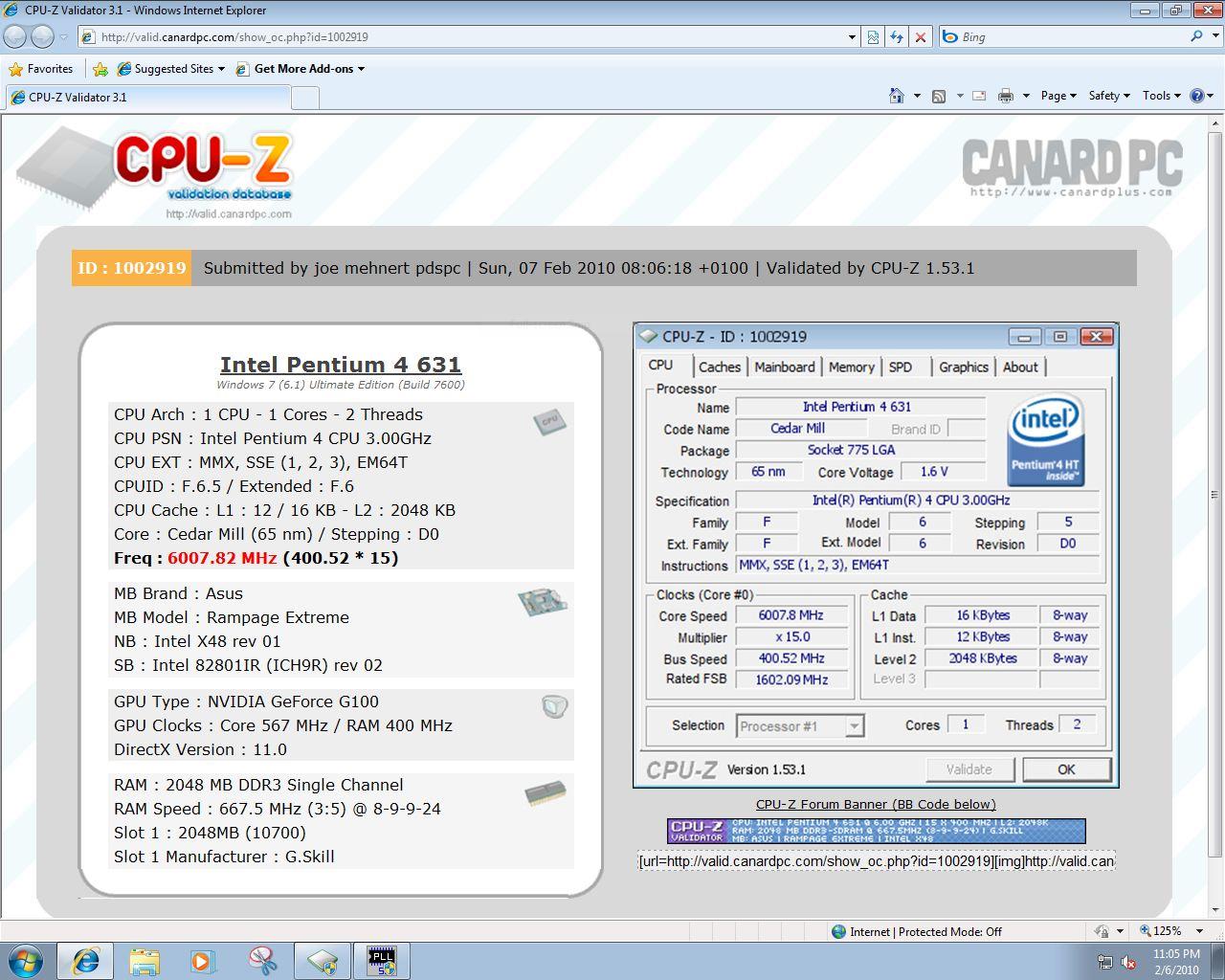Switch to the SPD tab in CPU-Z
The height and width of the screenshot is (980, 1225).
tap(901, 367)
